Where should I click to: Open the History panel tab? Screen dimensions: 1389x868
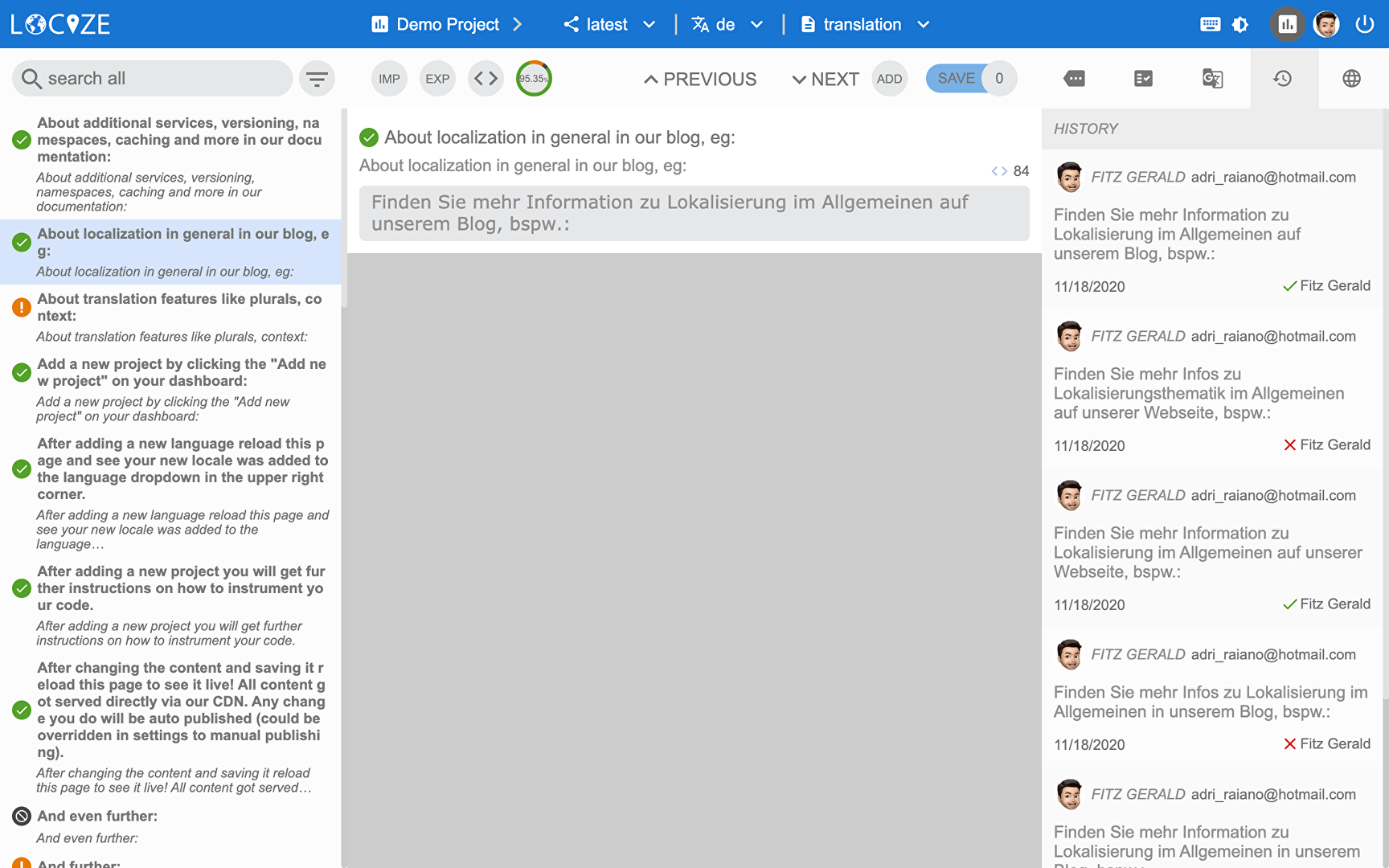[1283, 79]
